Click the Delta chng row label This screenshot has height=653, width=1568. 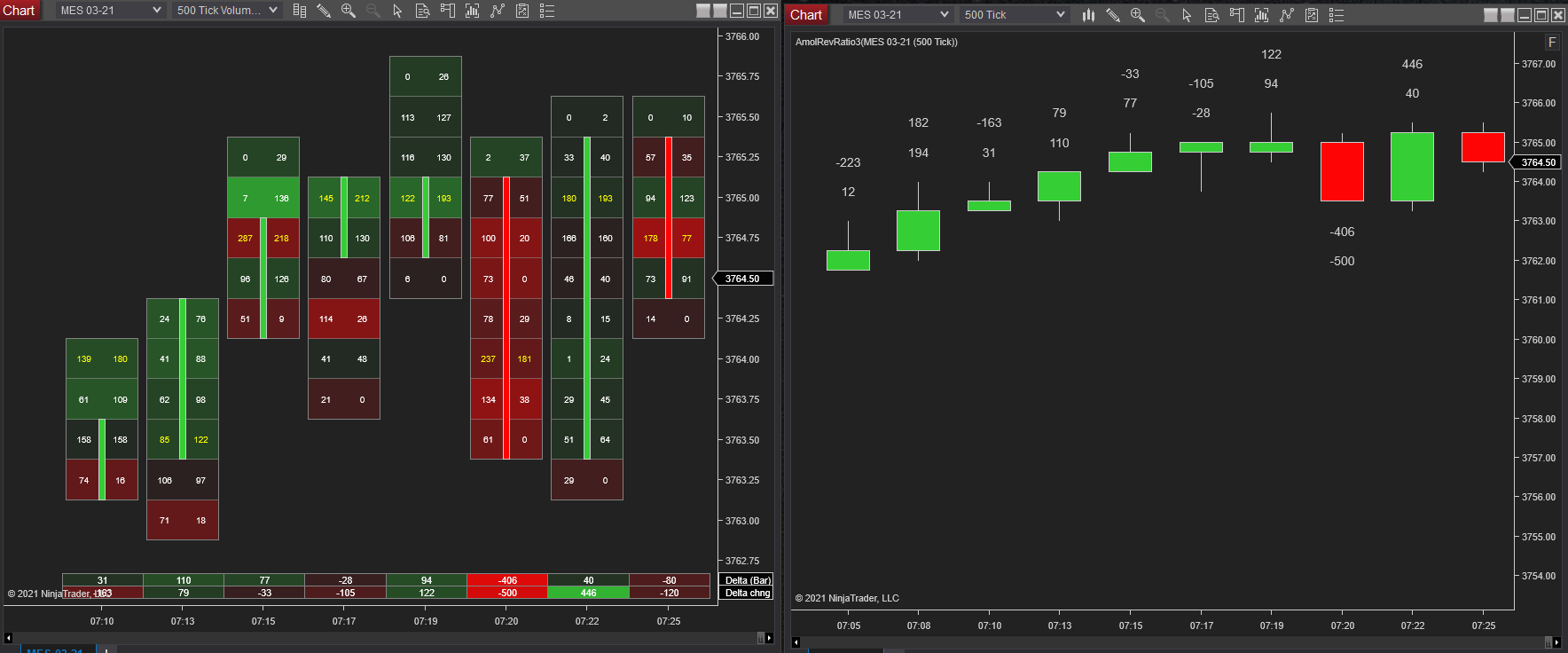point(749,593)
